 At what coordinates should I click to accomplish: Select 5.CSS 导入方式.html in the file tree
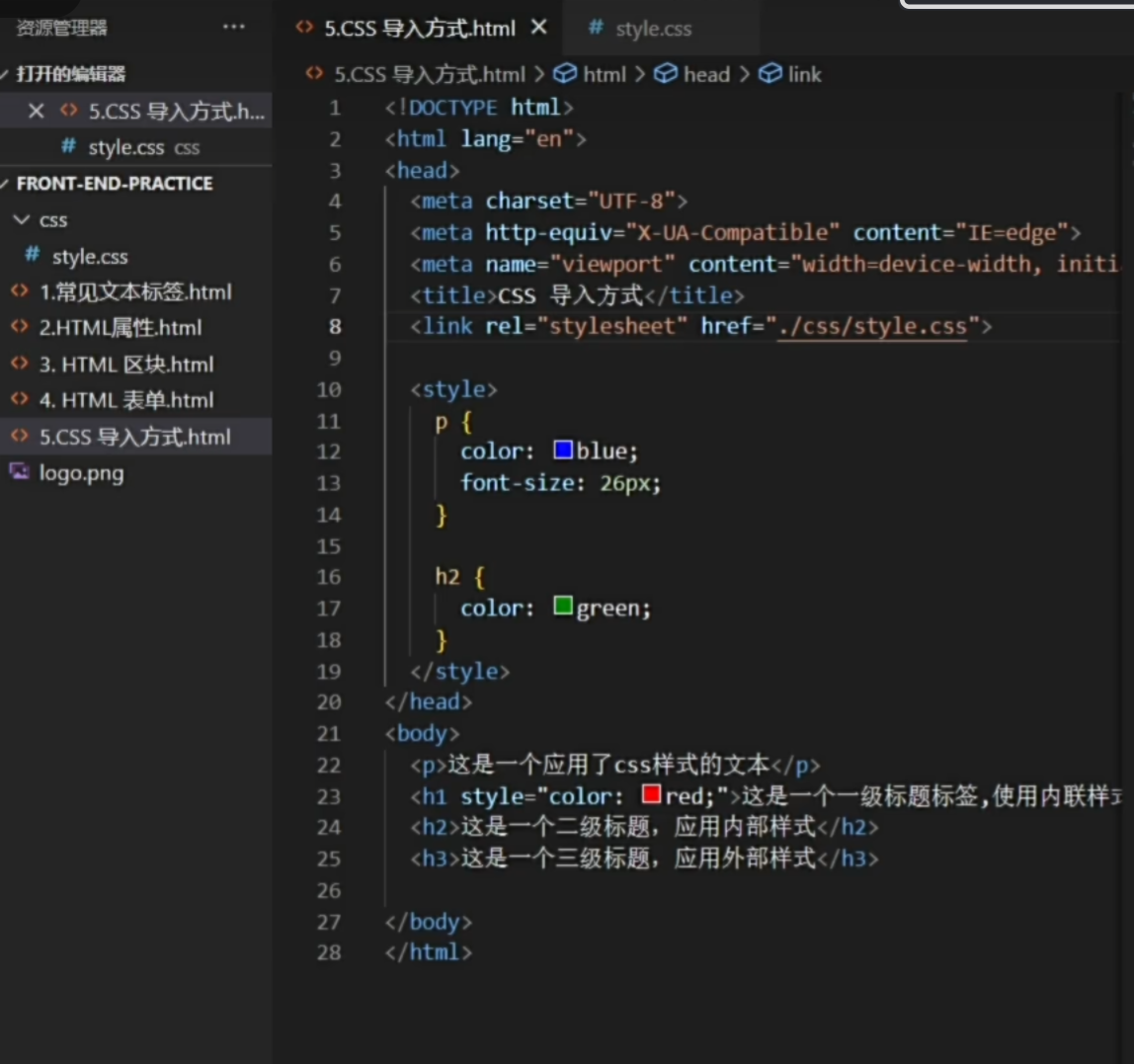(135, 436)
